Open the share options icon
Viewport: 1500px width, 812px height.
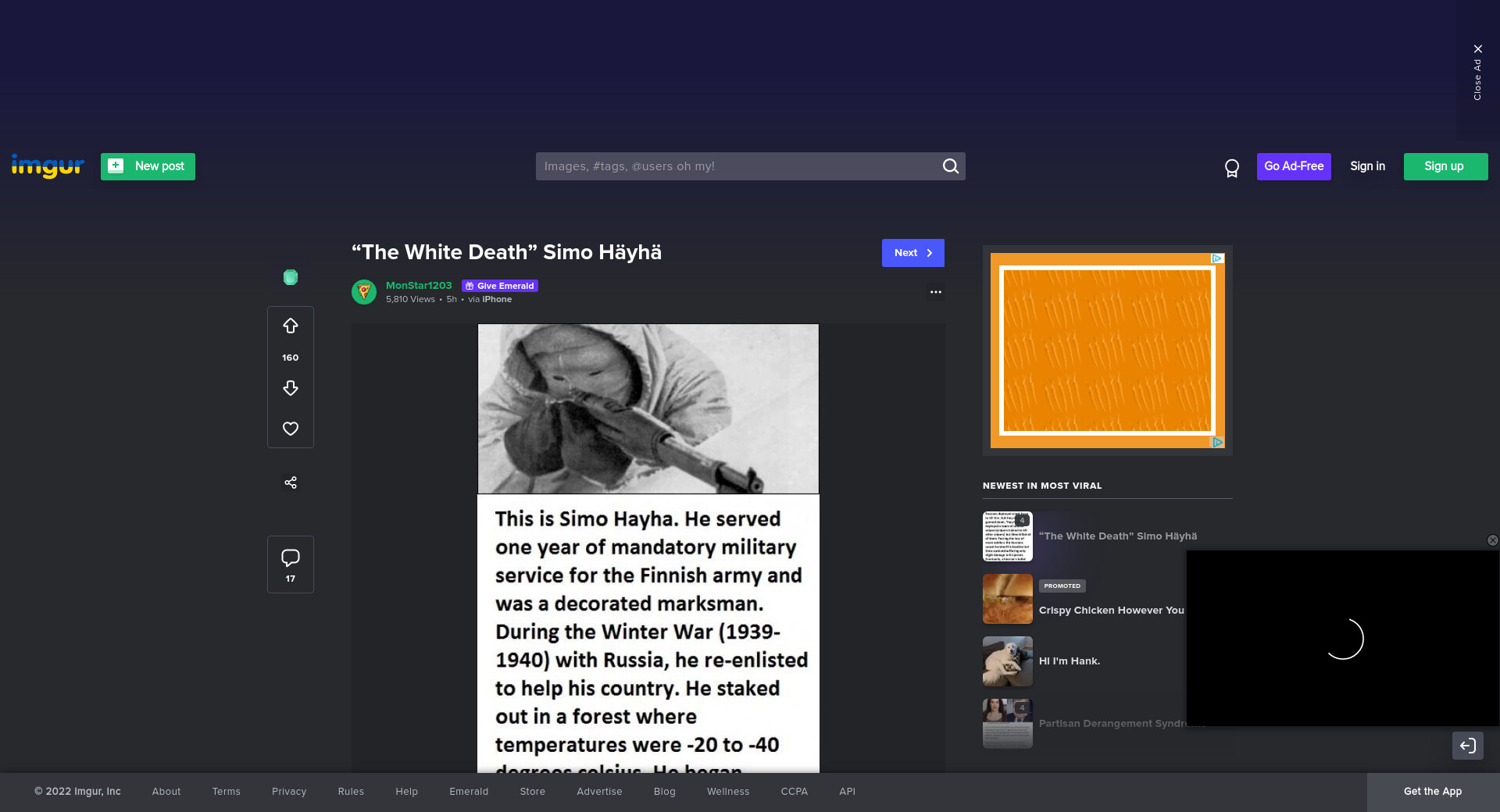290,483
